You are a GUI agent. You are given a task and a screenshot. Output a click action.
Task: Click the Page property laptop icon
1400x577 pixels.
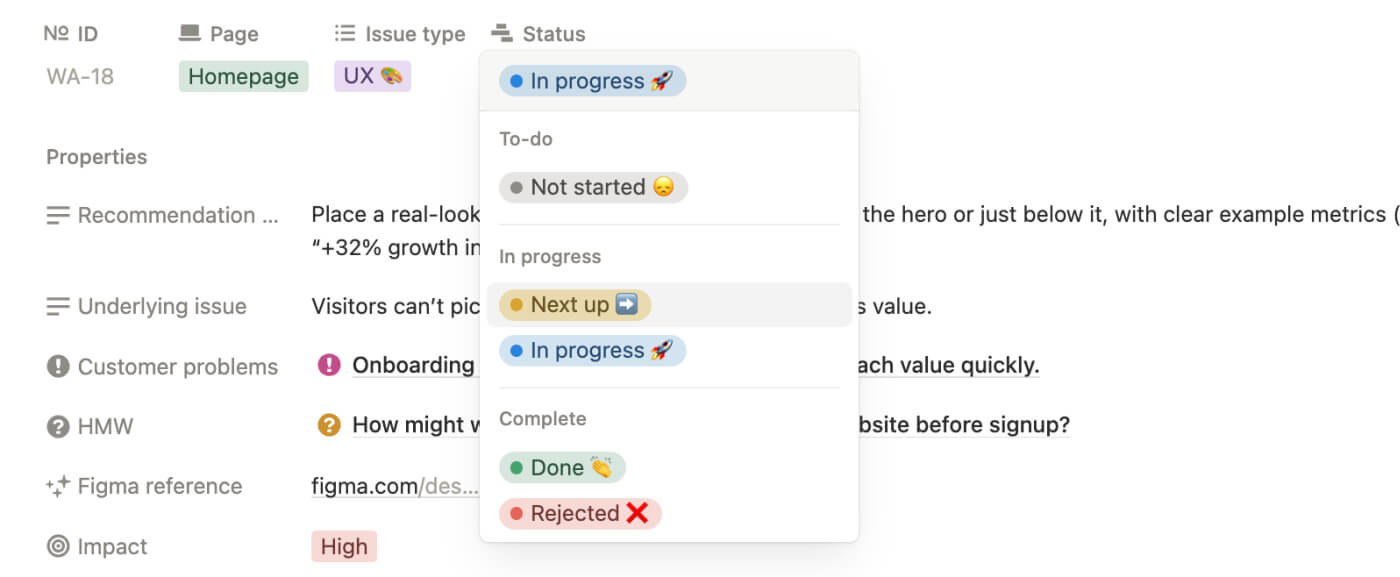point(190,33)
